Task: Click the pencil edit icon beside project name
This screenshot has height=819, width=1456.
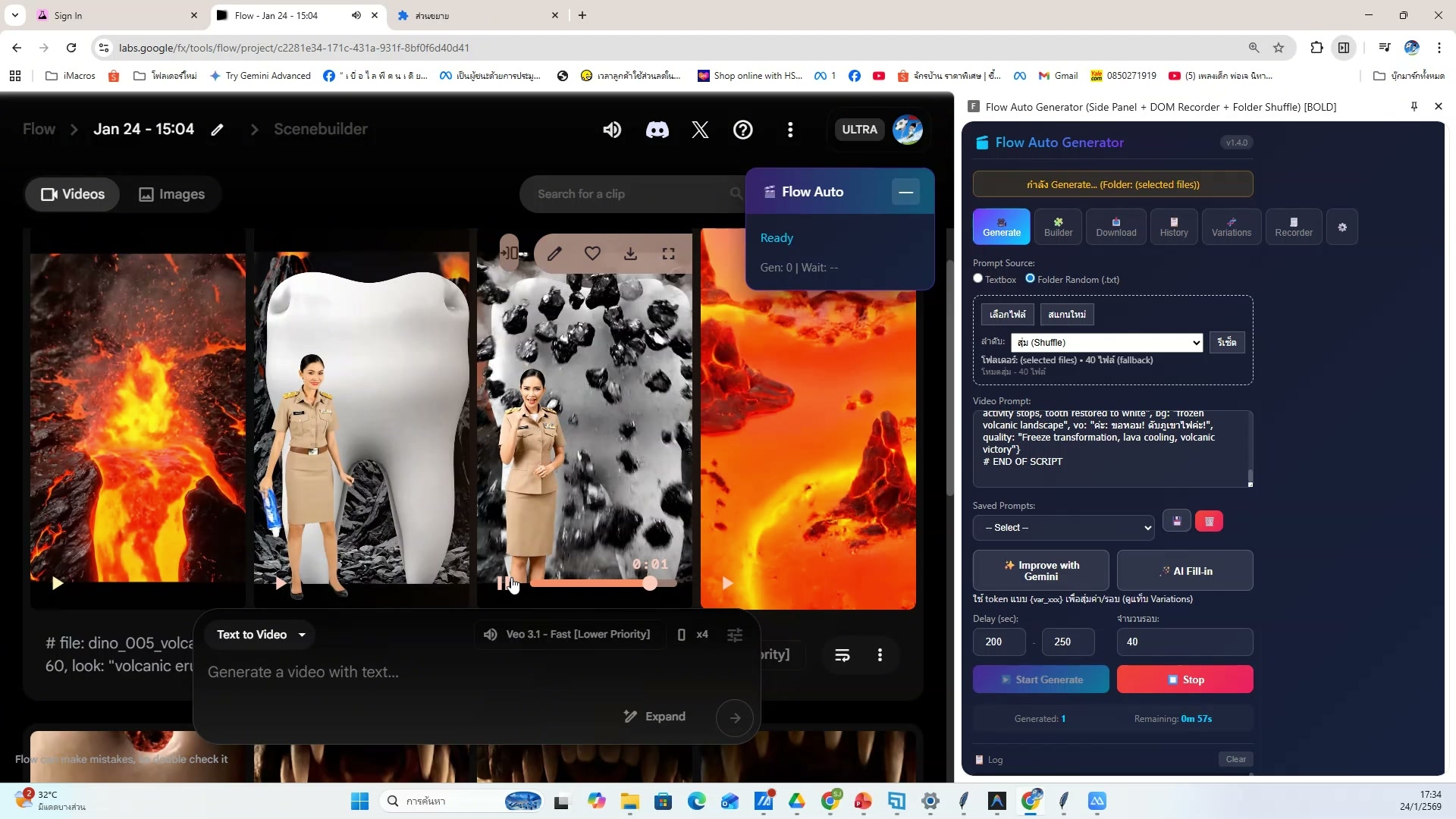Action: point(218,130)
